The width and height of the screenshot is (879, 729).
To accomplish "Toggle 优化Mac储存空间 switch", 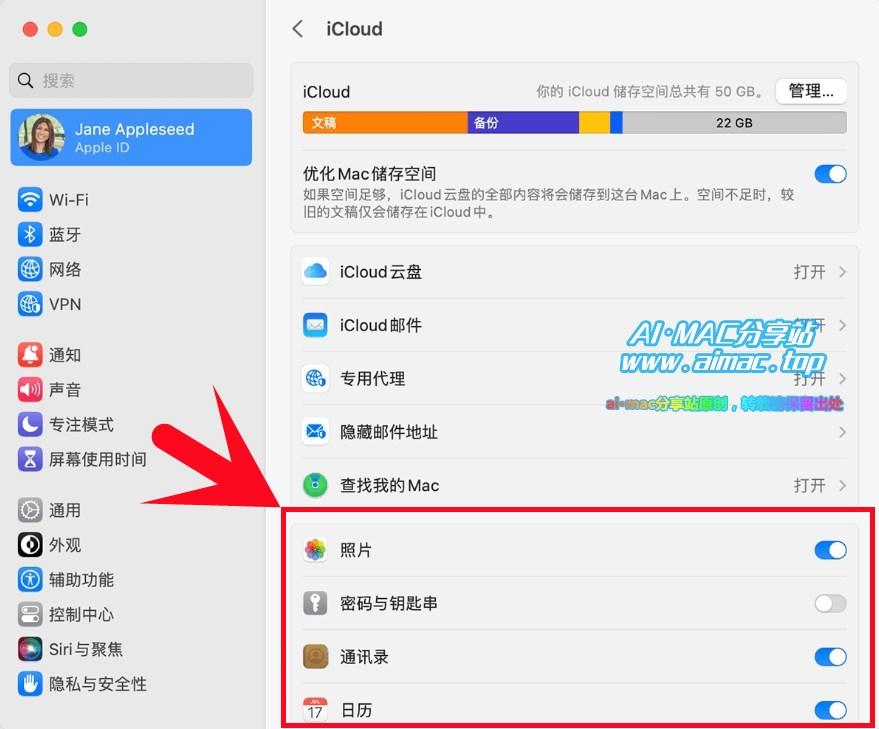I will [x=830, y=174].
